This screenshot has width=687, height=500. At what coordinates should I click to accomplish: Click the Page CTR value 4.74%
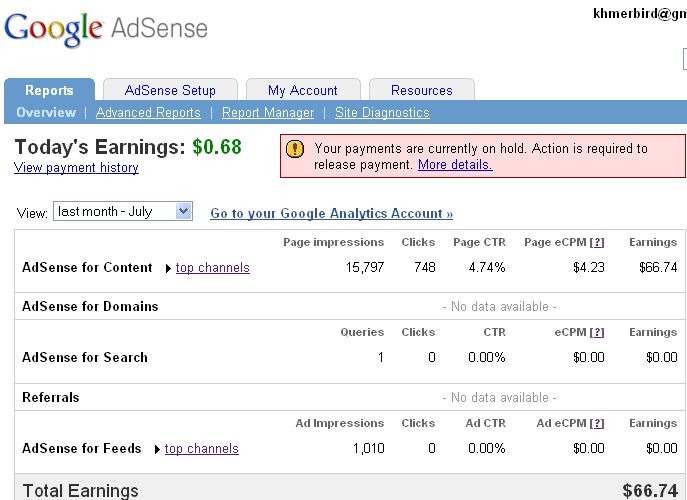pyautogui.click(x=487, y=267)
